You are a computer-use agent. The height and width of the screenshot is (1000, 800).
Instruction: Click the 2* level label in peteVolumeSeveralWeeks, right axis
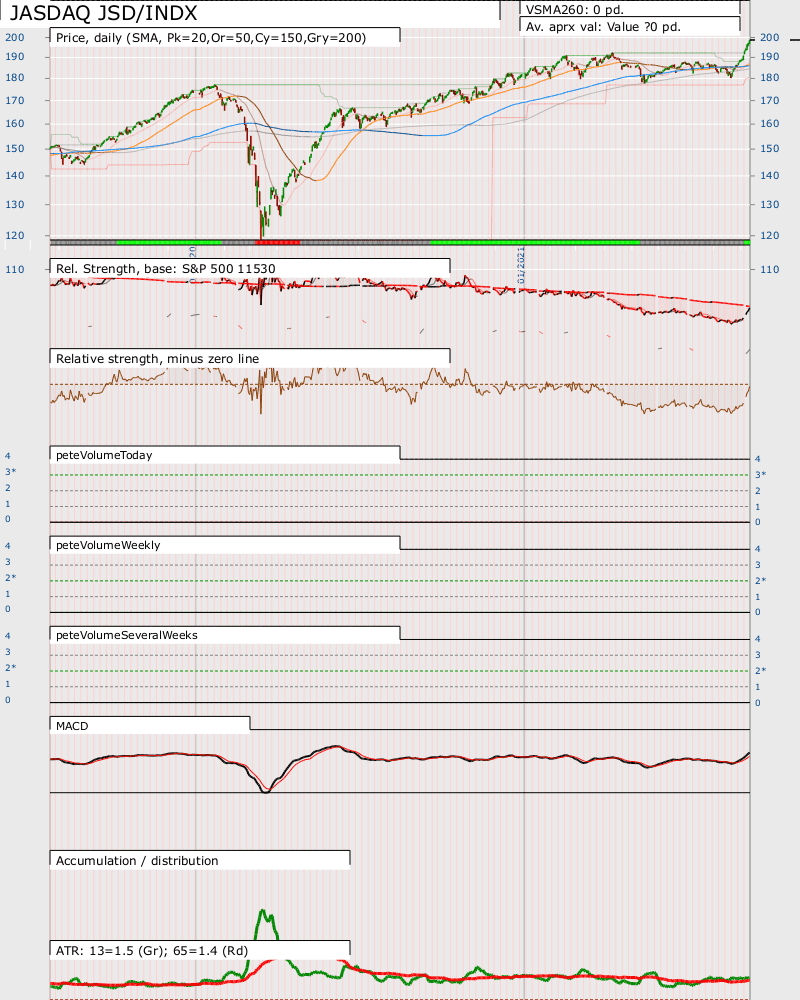coord(760,670)
